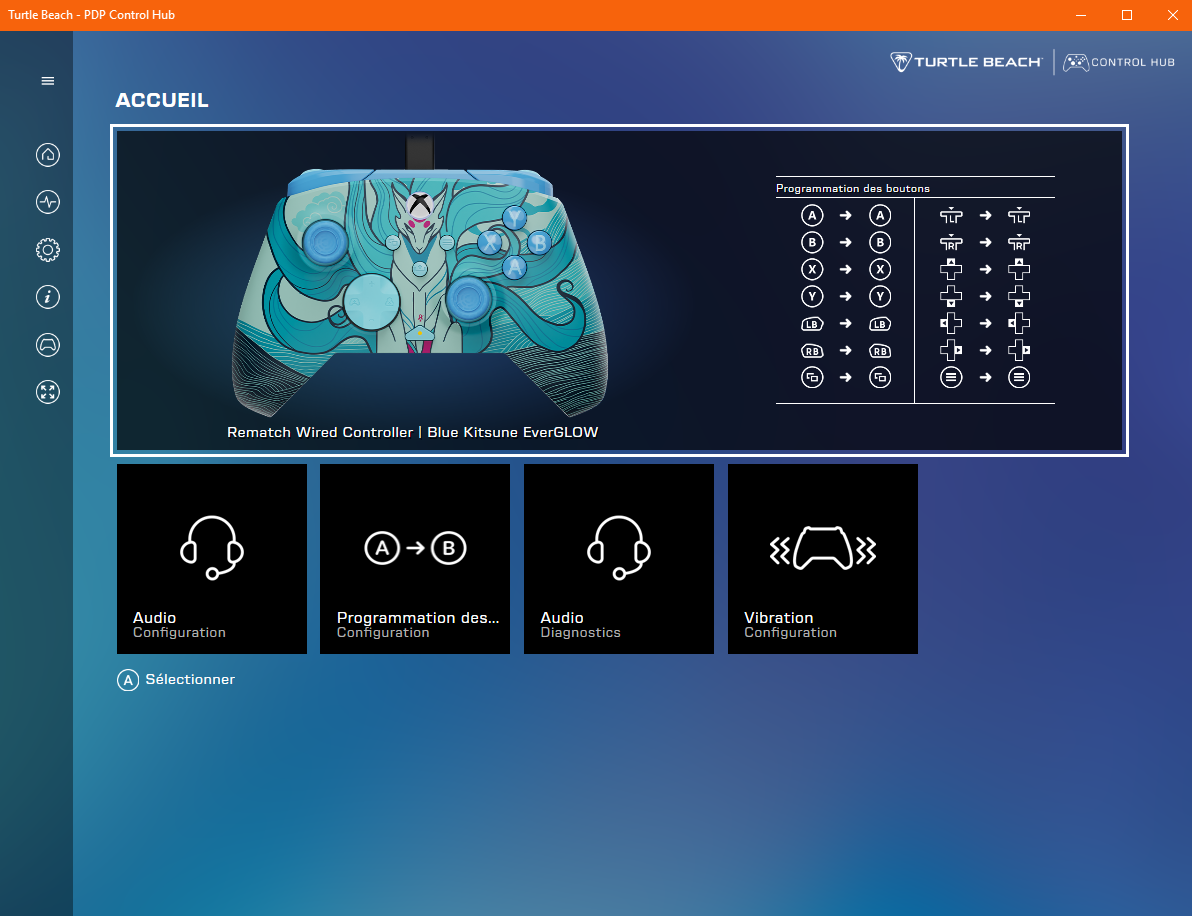Click the Xbox button on the controller image
Viewport: 1192px width, 916px height.
[x=421, y=201]
